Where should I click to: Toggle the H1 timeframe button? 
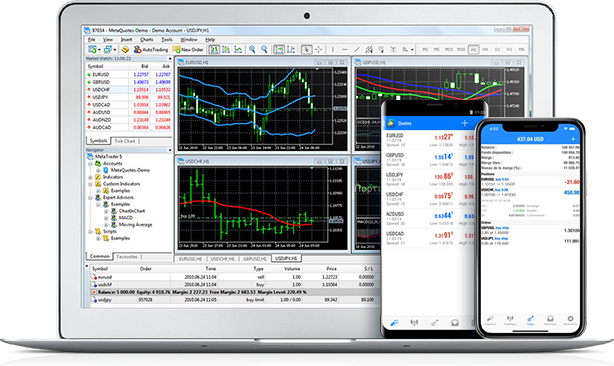coord(473,50)
